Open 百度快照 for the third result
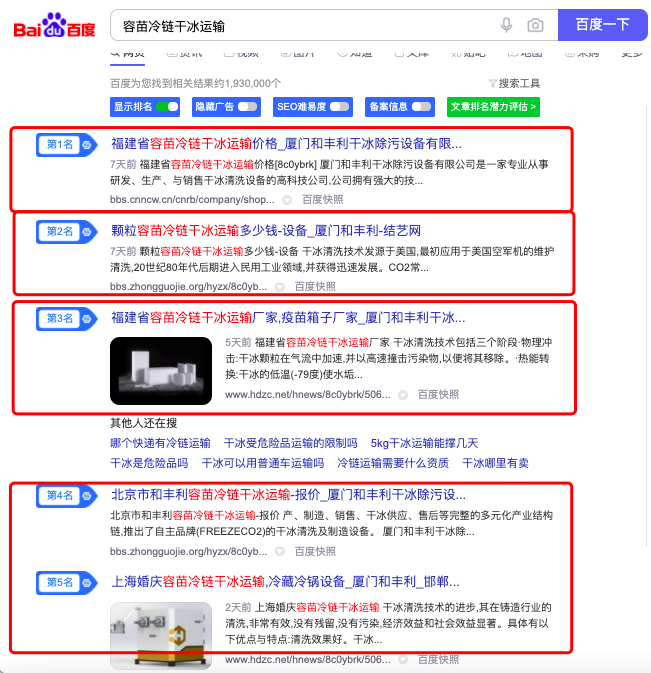Image resolution: width=651 pixels, height=673 pixels. pyautogui.click(x=439, y=394)
